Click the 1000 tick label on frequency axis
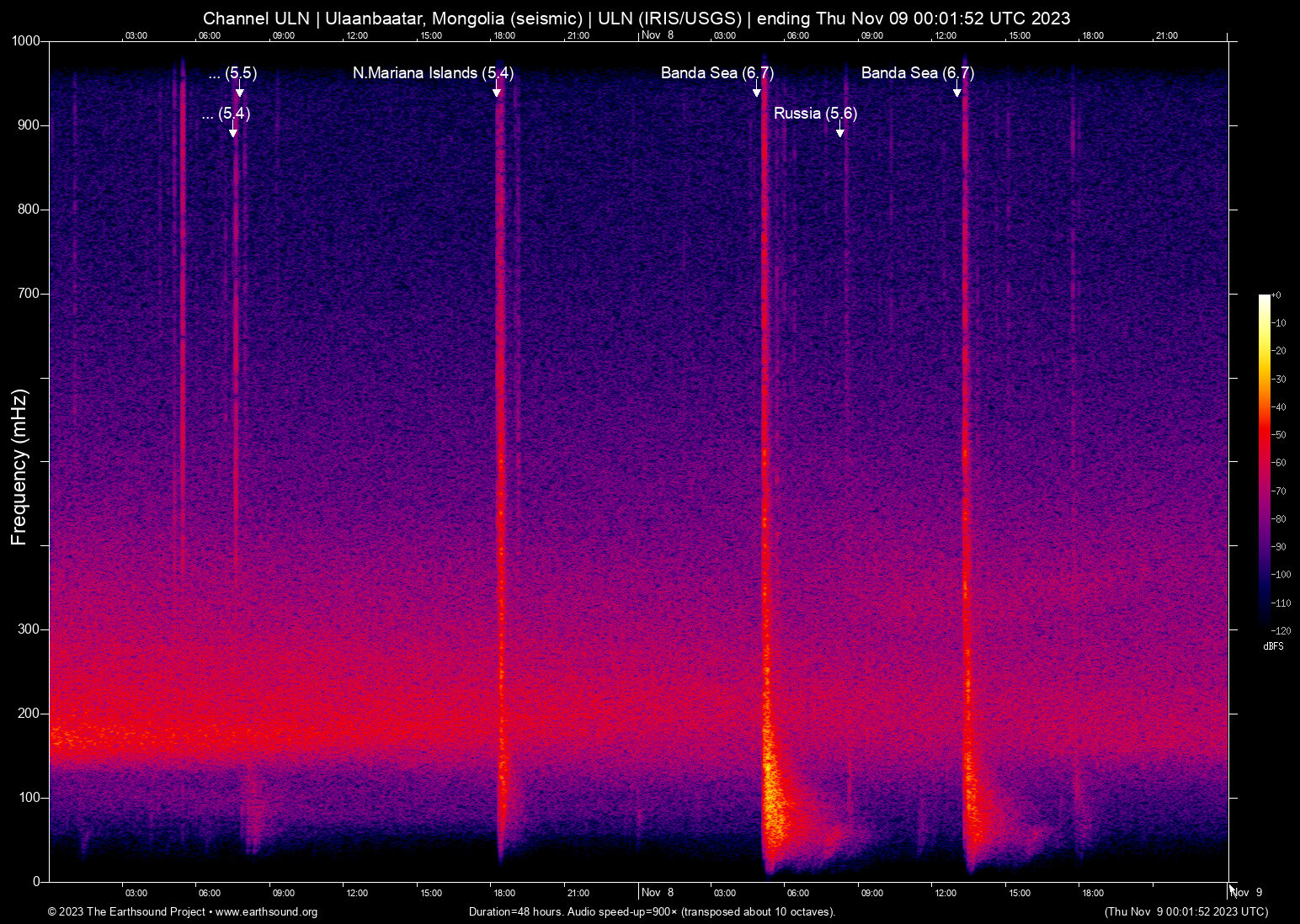The image size is (1300, 924). pos(26,41)
